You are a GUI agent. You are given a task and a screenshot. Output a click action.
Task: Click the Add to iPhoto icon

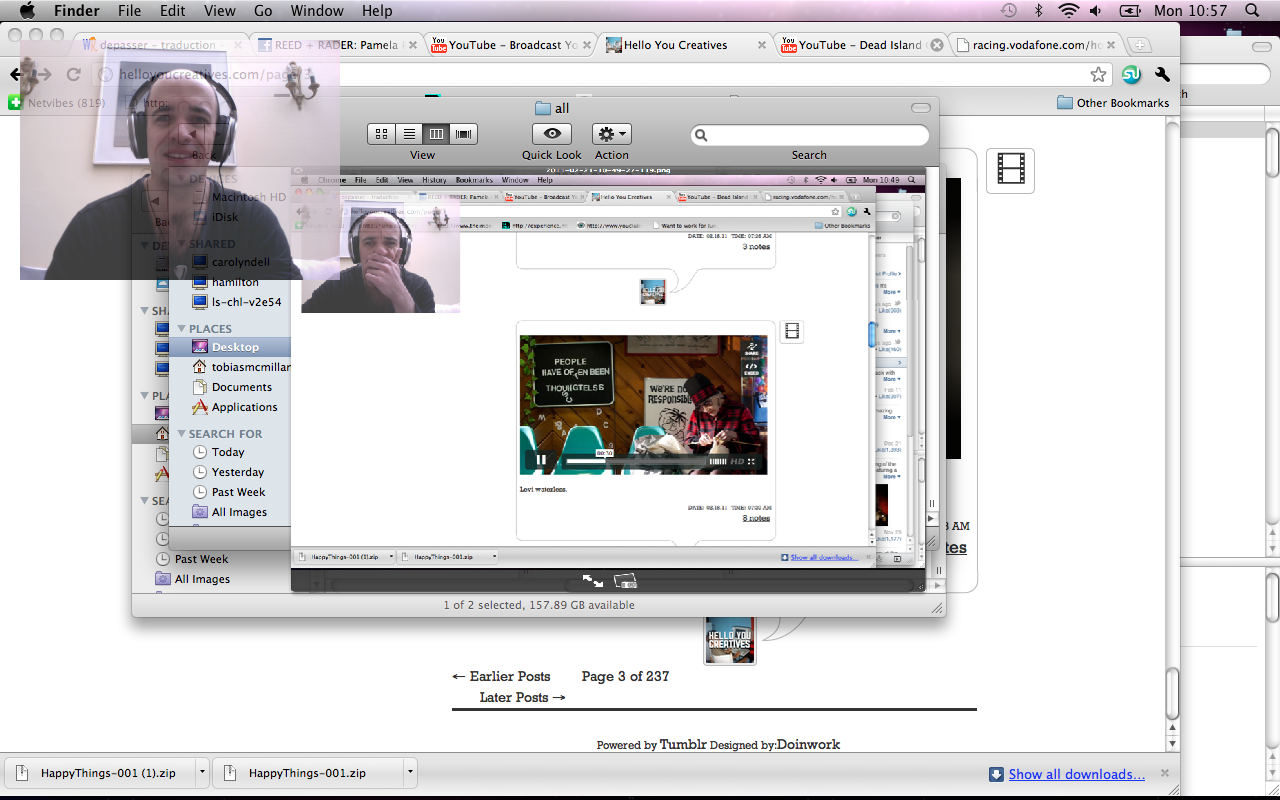point(626,581)
